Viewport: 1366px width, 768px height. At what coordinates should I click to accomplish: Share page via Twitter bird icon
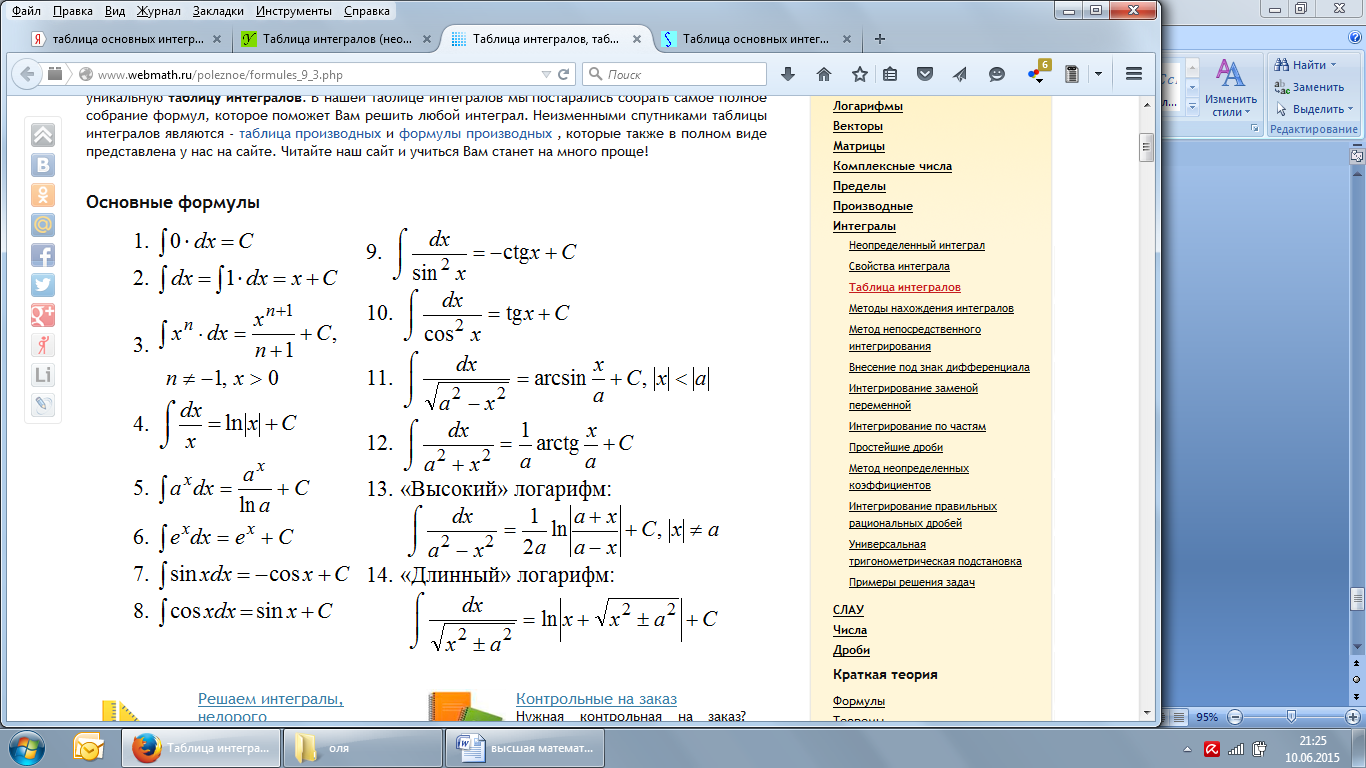(x=43, y=285)
